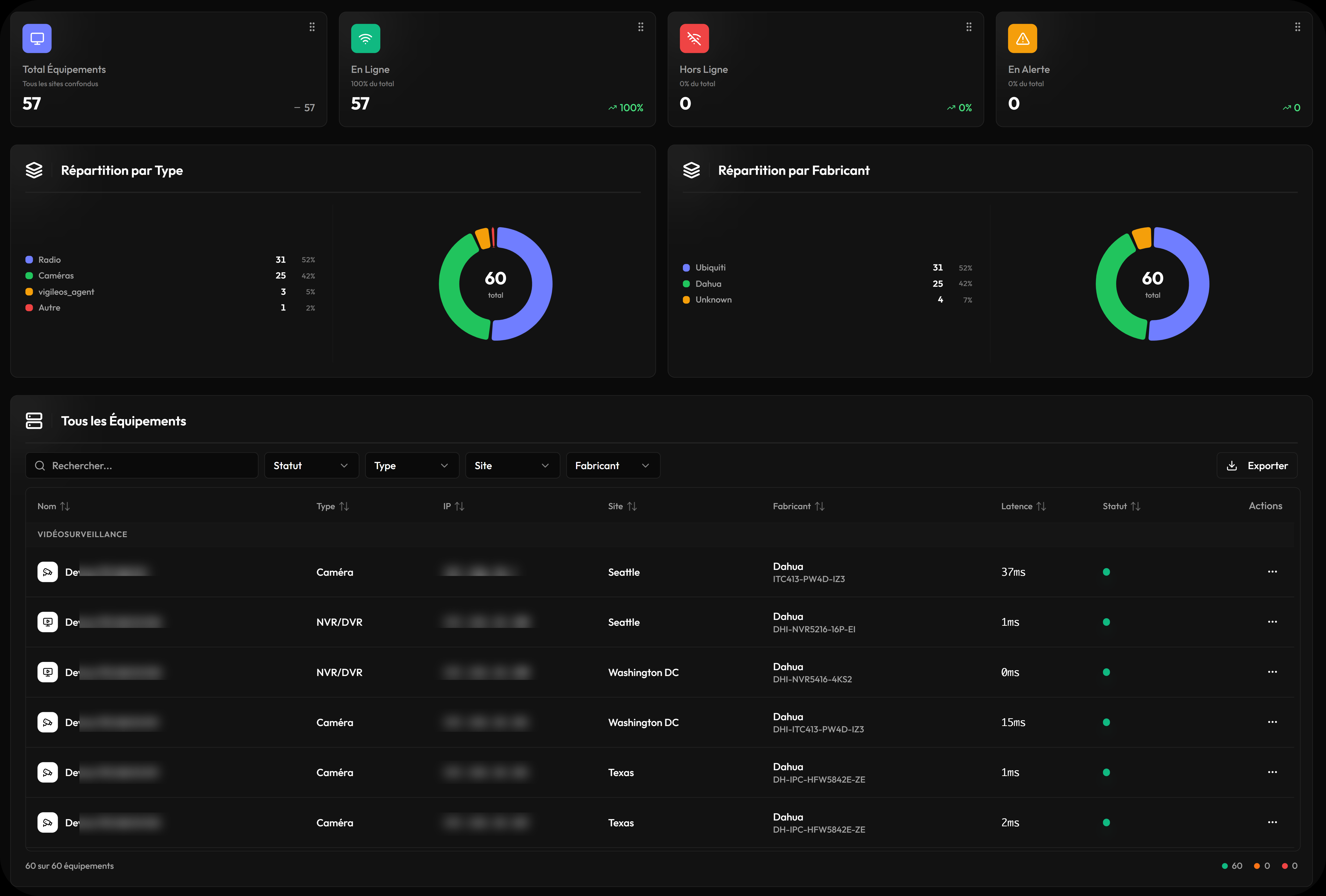
Task: Click the Seattle site of 1ms row
Action: coord(624,622)
